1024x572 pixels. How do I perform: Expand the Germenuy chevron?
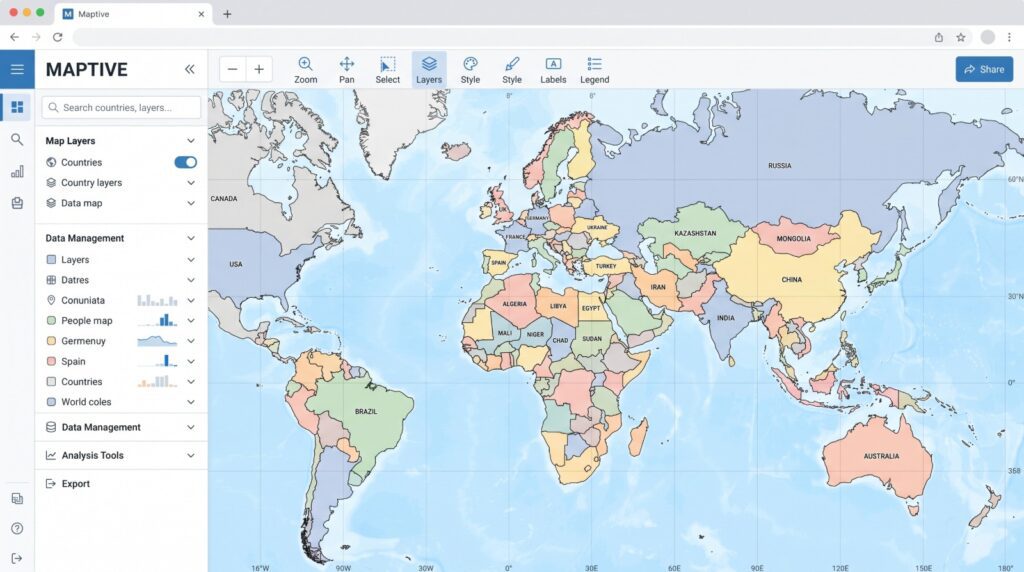click(191, 341)
